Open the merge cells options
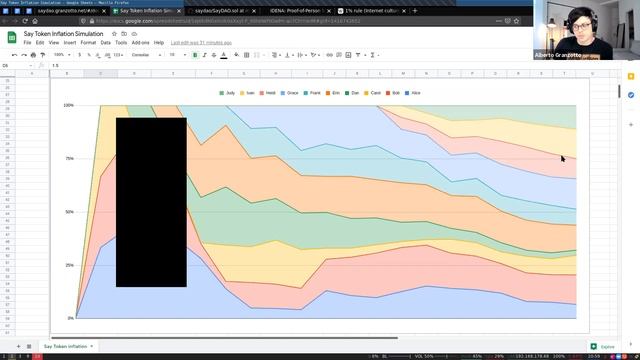Image resolution: width=640 pixels, height=360 pixels. coord(259,55)
